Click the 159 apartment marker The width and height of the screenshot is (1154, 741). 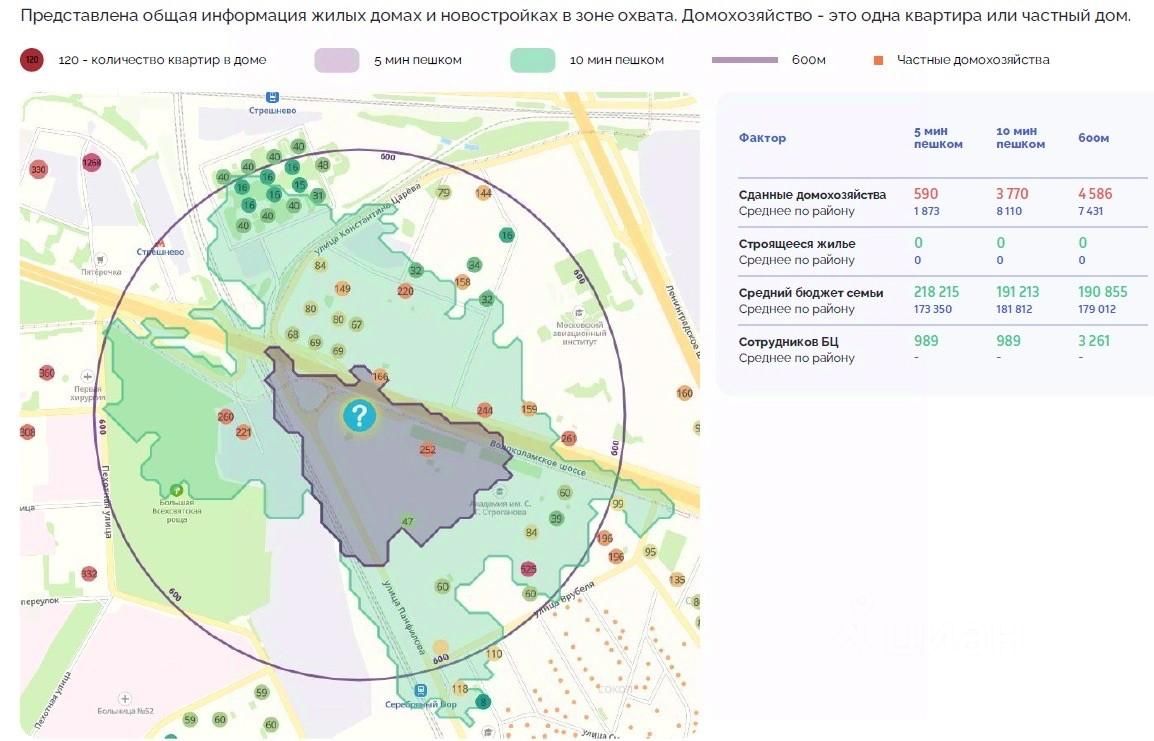point(529,409)
